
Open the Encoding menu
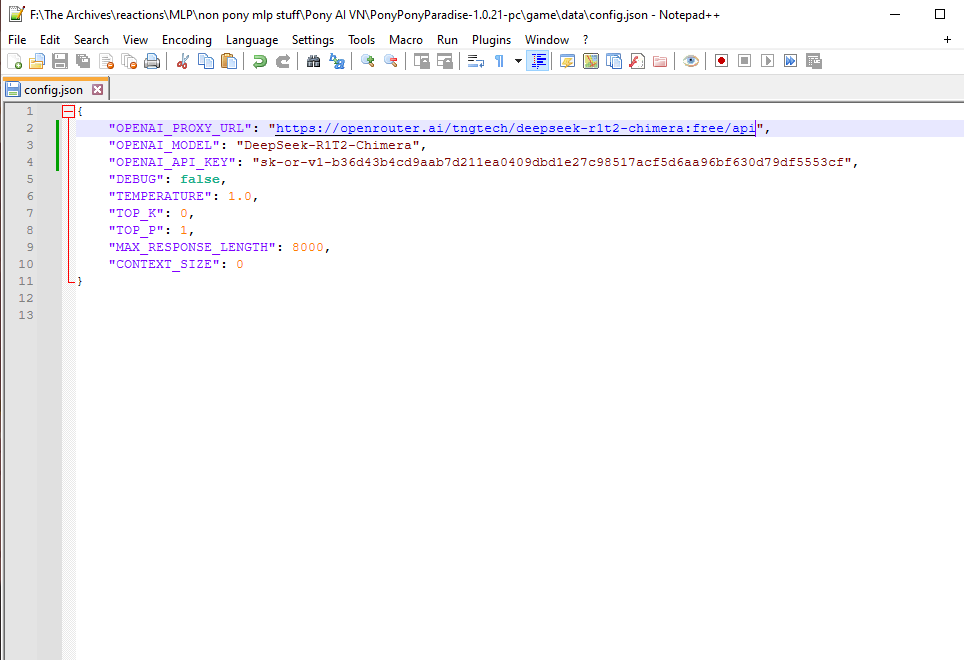(187, 39)
